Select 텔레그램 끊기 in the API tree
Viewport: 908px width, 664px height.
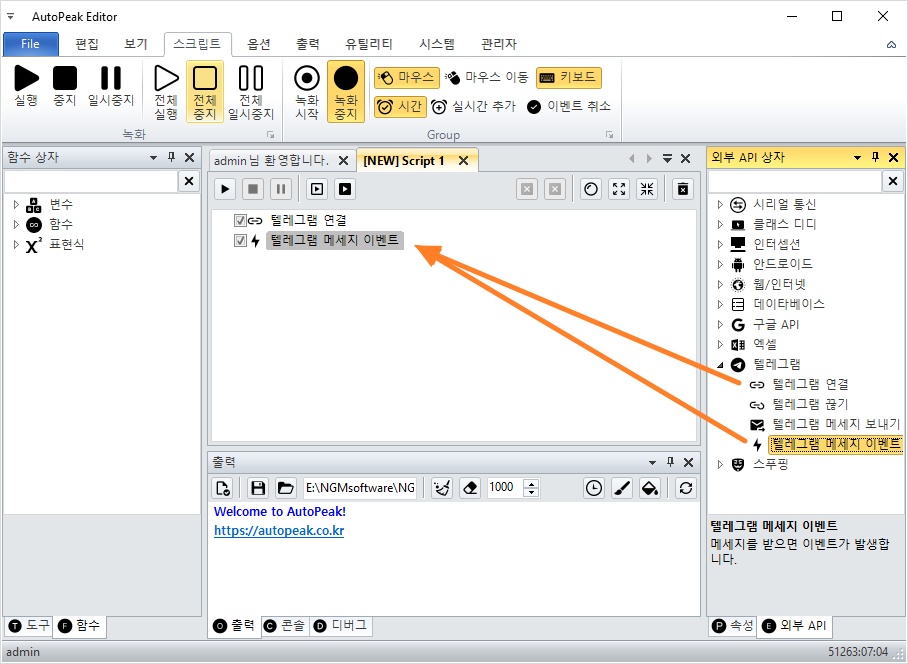point(810,404)
